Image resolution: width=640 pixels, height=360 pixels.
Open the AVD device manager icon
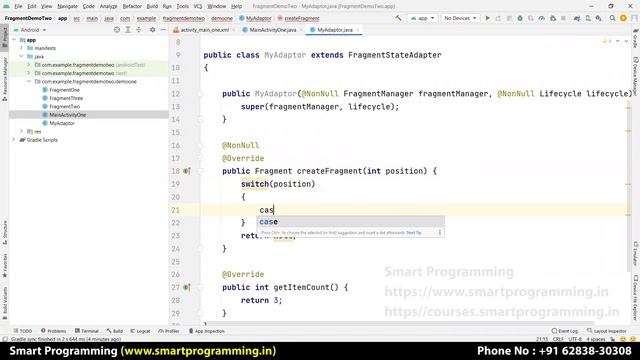(588, 18)
